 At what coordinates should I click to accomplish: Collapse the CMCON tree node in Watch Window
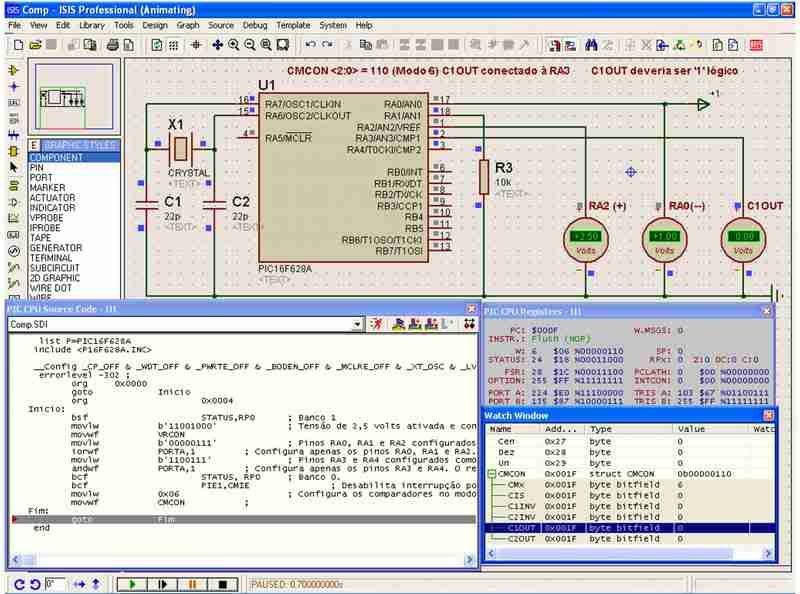pos(492,474)
